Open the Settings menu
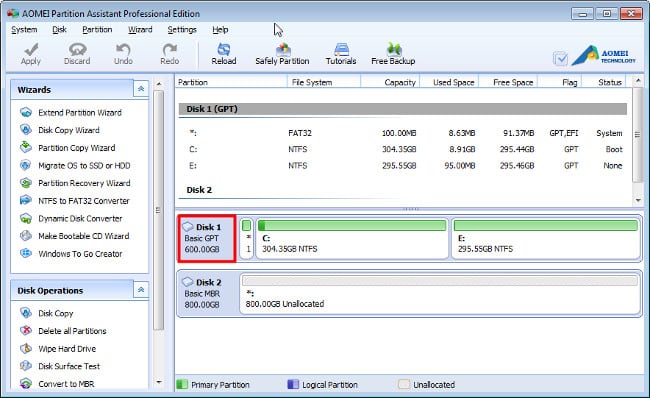Image resolution: width=650 pixels, height=398 pixels. pos(182,29)
